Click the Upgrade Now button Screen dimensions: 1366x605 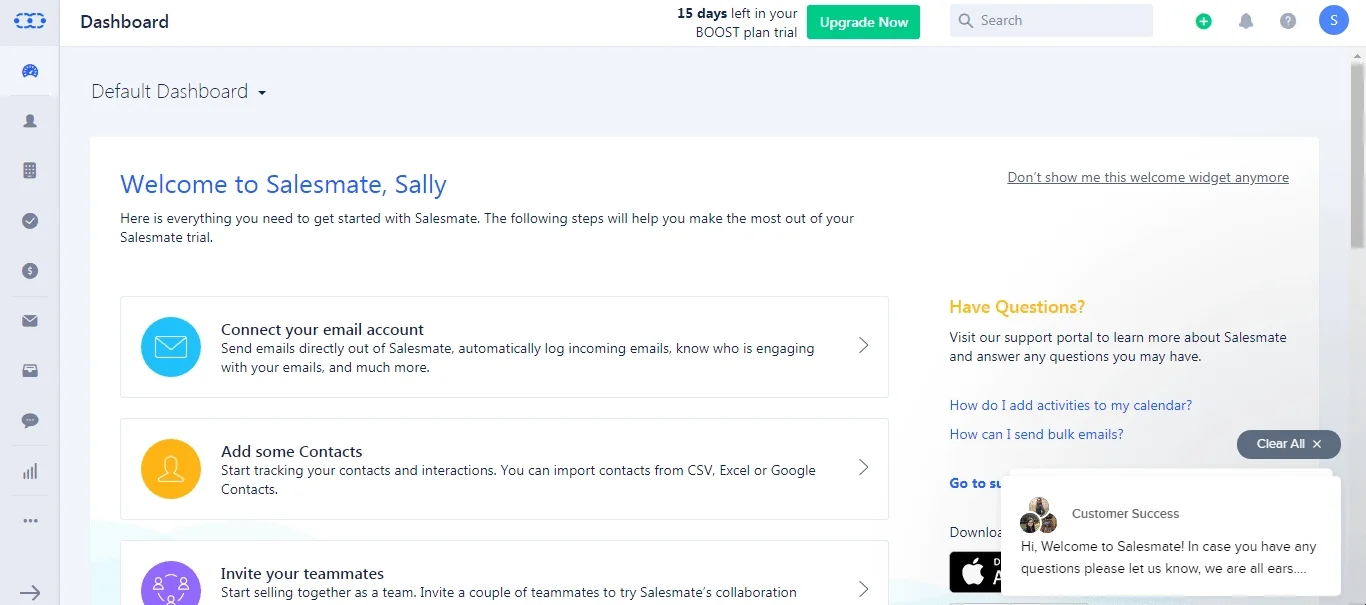pos(863,22)
